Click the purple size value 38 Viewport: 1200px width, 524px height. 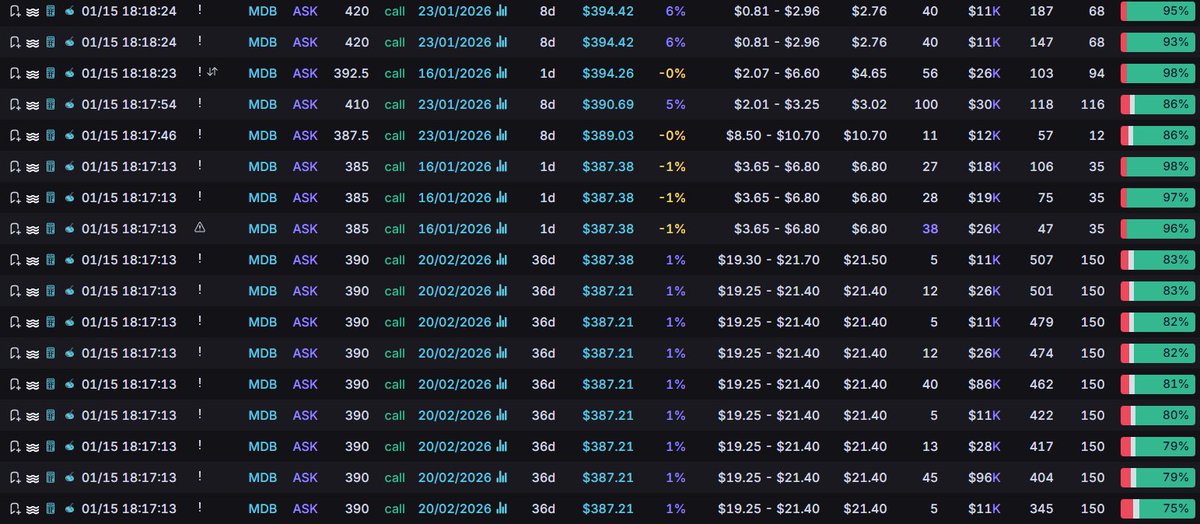pyautogui.click(x=930, y=229)
